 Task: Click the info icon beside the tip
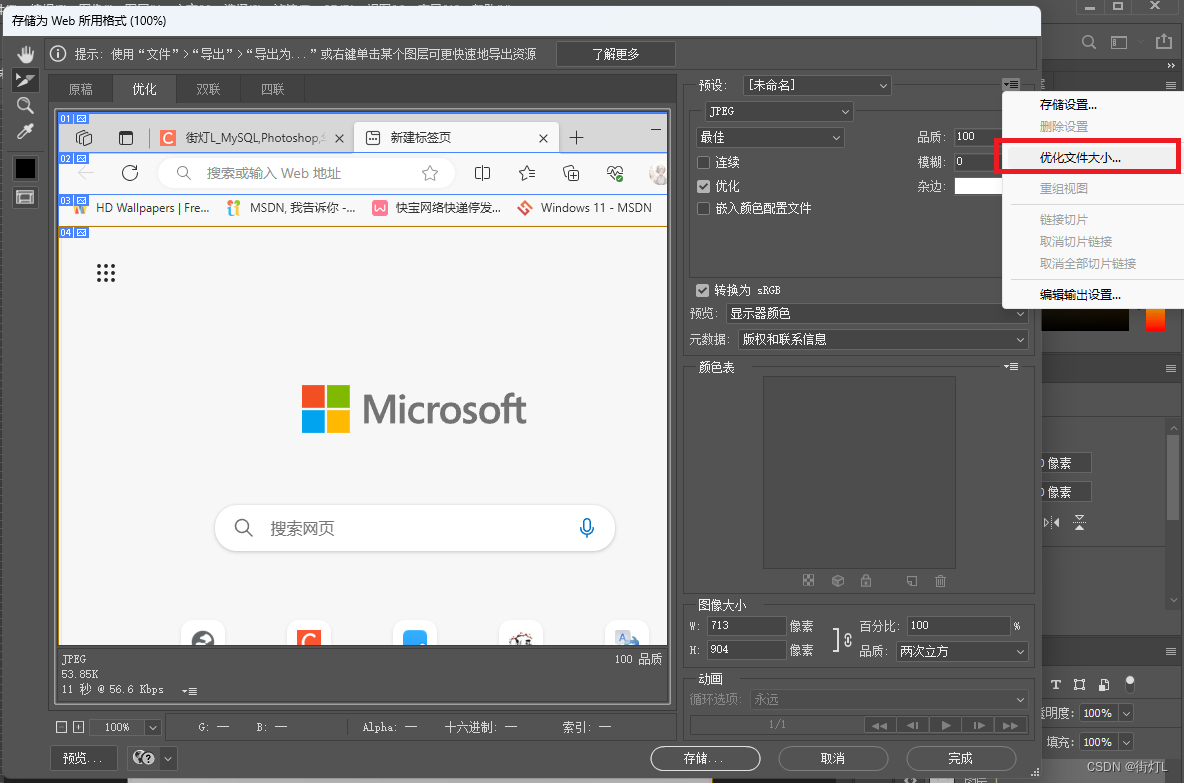pos(57,54)
